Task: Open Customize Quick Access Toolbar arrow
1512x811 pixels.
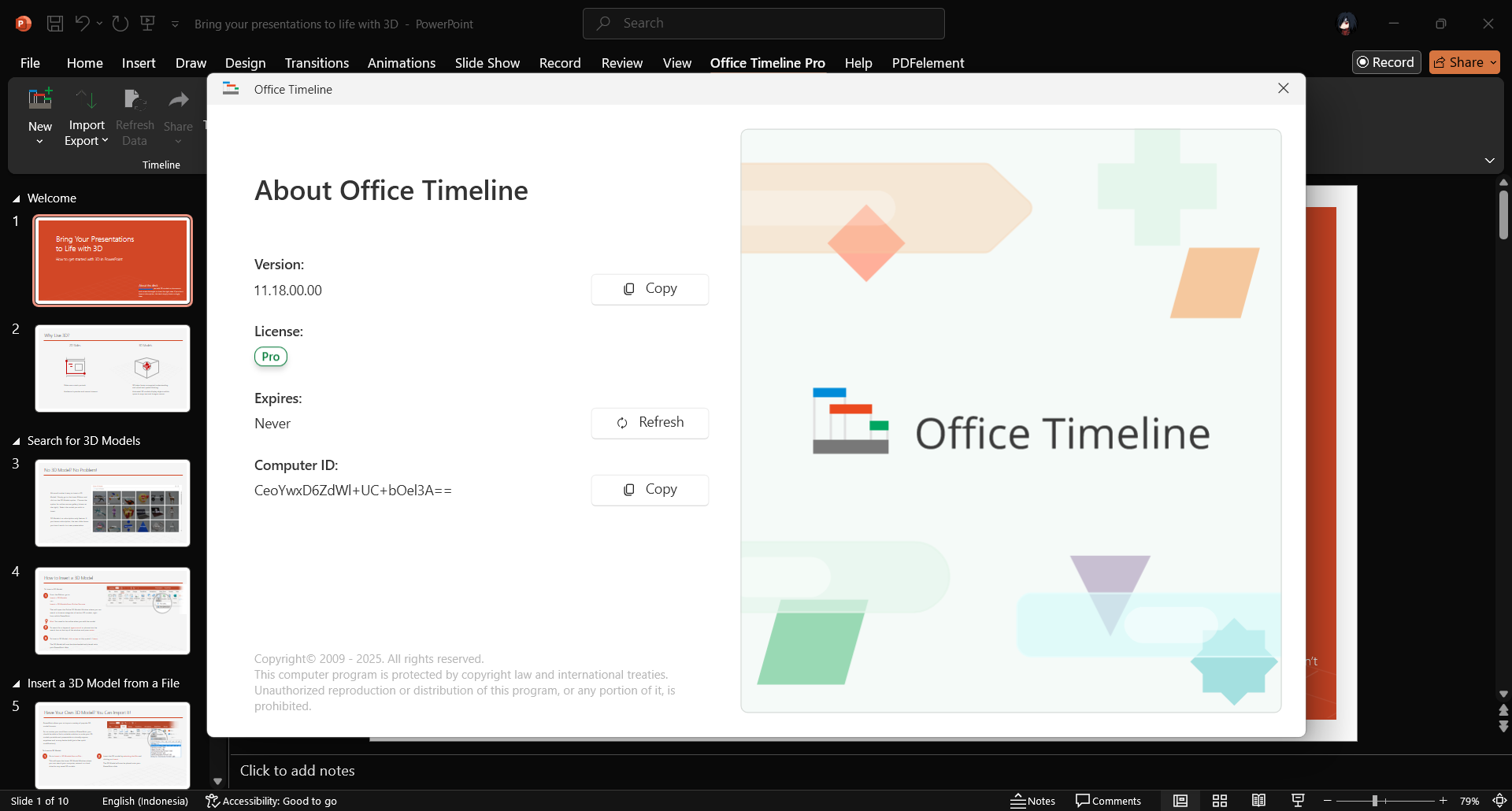Action: [175, 24]
